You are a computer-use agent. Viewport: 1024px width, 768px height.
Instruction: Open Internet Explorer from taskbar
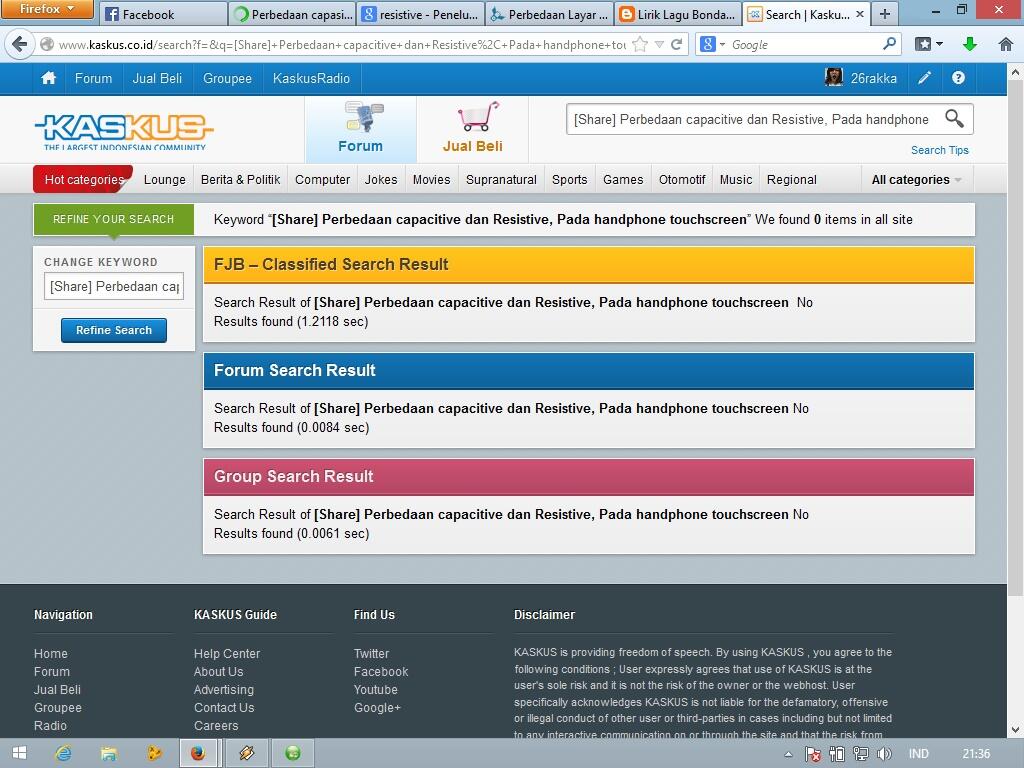point(63,754)
